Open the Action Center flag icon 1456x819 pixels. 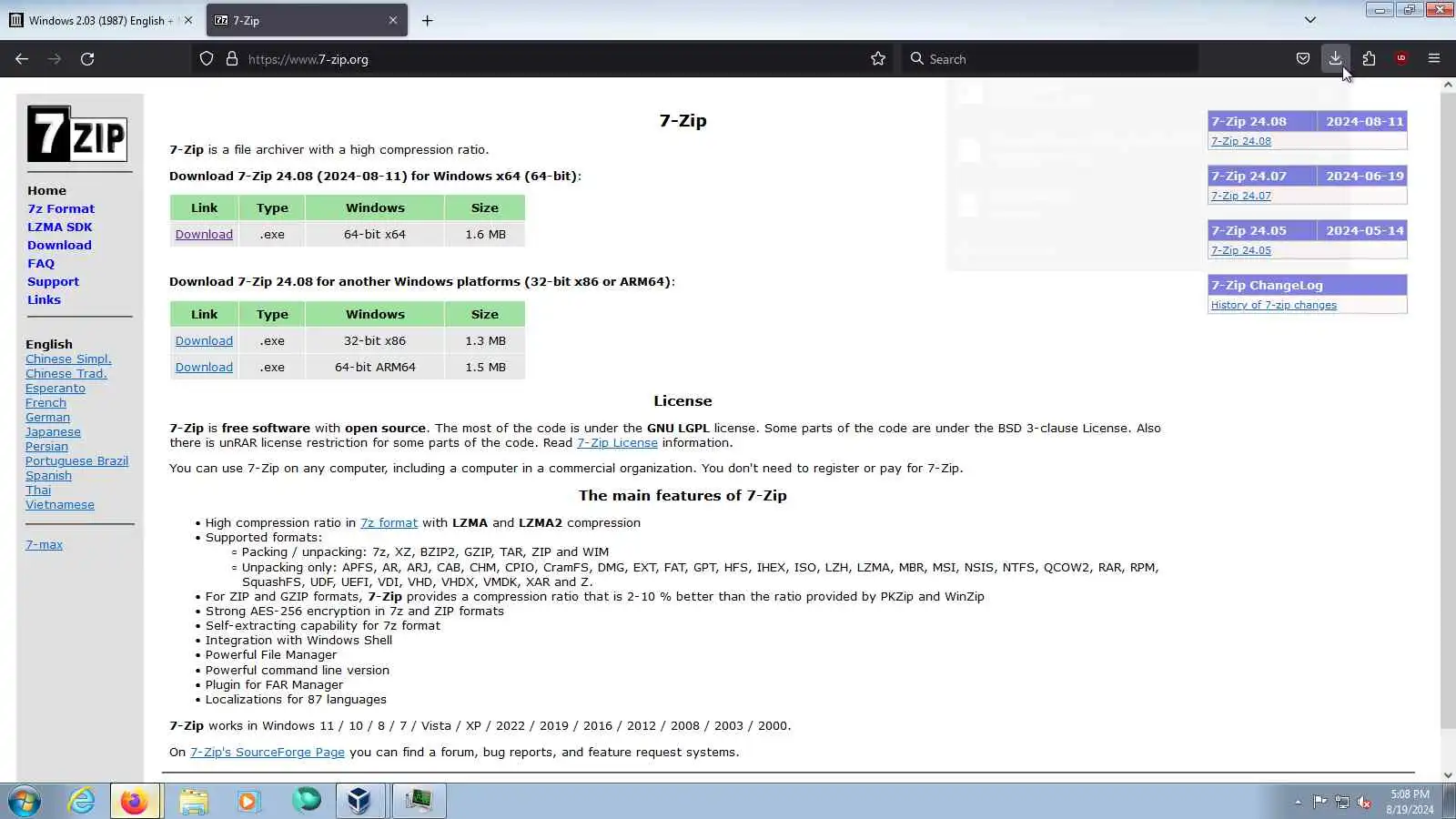(x=1319, y=802)
